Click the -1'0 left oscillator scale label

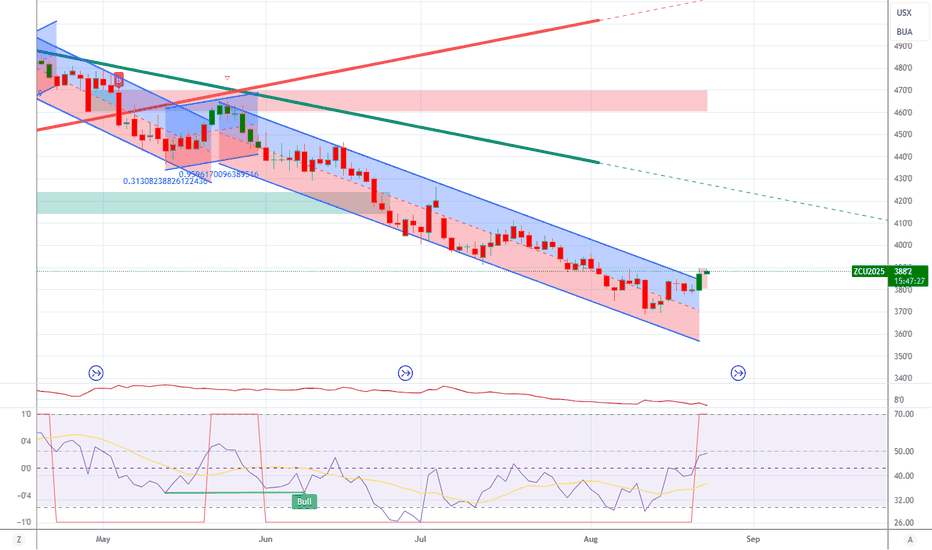(25, 523)
